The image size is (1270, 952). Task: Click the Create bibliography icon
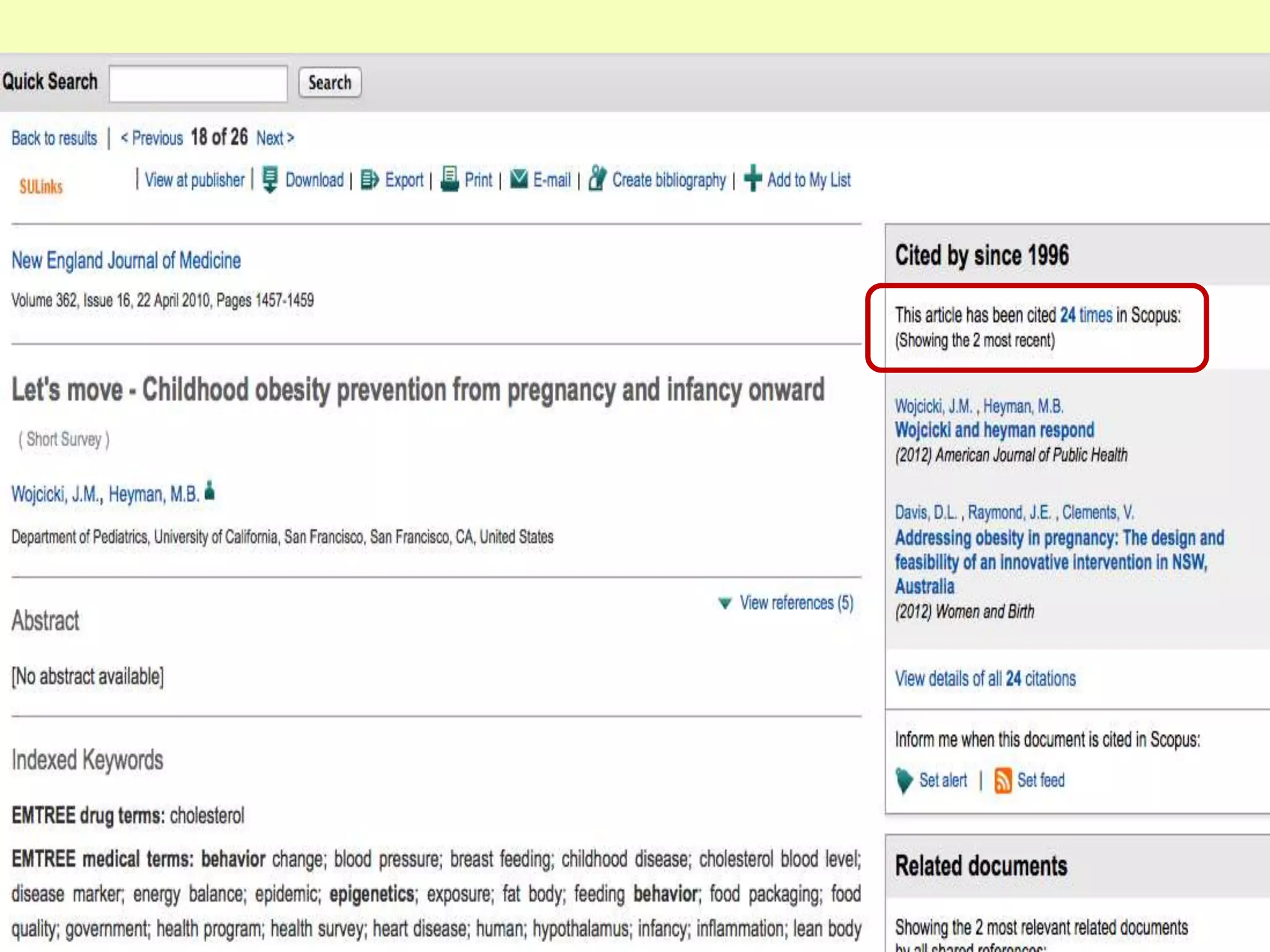[x=597, y=178]
